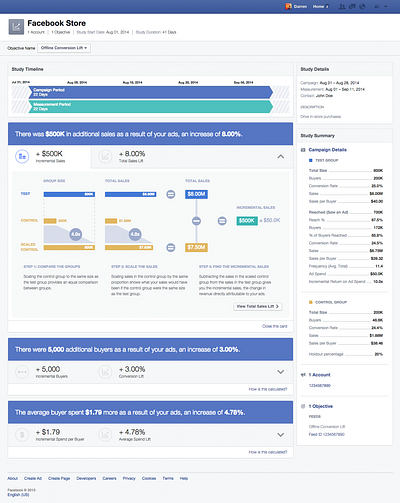The image size is (400, 503).
Task: Click the Average Spend Lift chart icon
Action: [105, 435]
